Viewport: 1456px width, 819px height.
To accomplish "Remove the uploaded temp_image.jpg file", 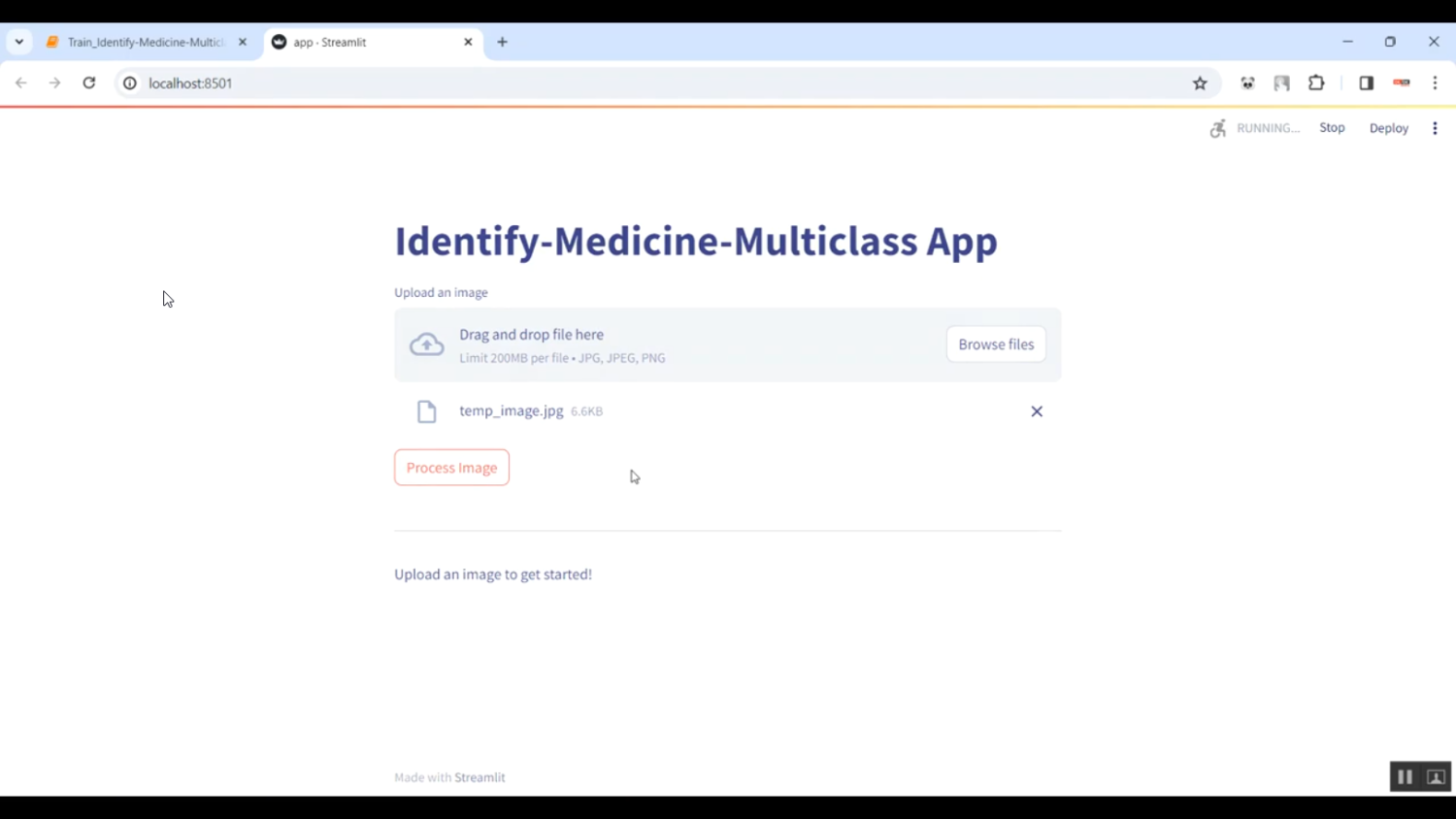I will coord(1037,411).
